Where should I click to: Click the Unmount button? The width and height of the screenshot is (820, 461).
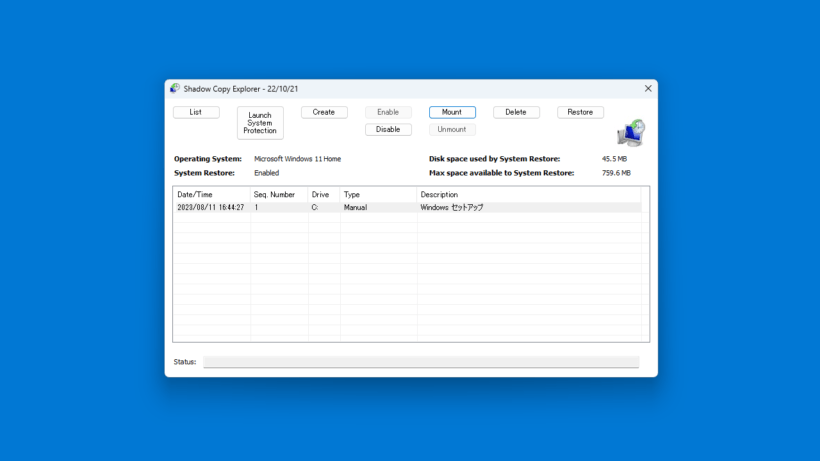[x=452, y=130]
